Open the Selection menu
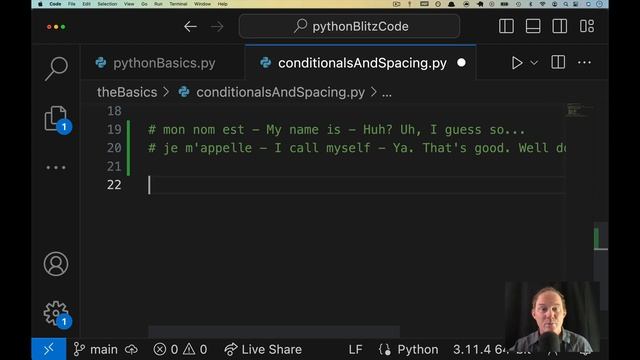 point(107,4)
